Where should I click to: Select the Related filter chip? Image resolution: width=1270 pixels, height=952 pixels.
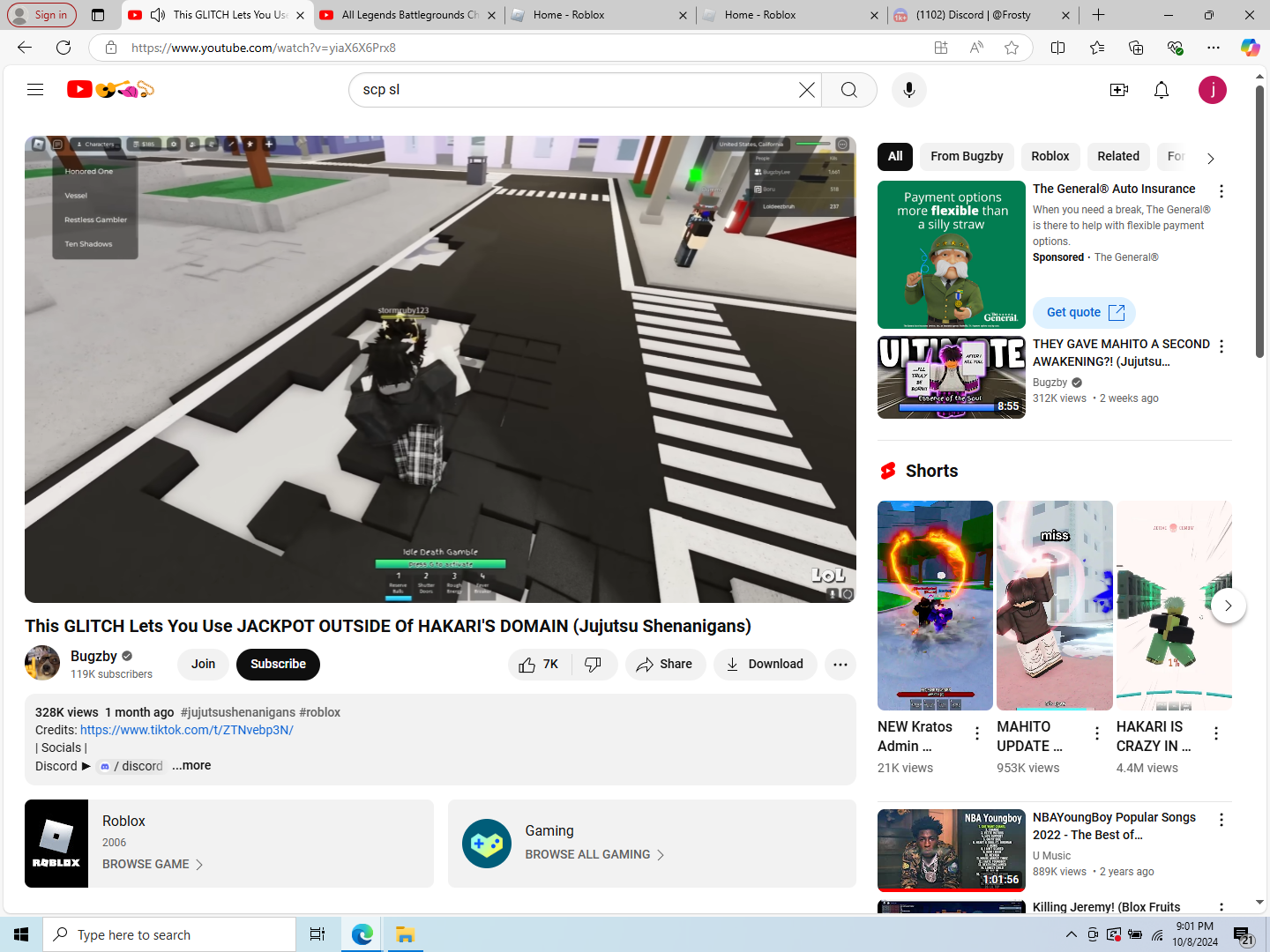1118,156
